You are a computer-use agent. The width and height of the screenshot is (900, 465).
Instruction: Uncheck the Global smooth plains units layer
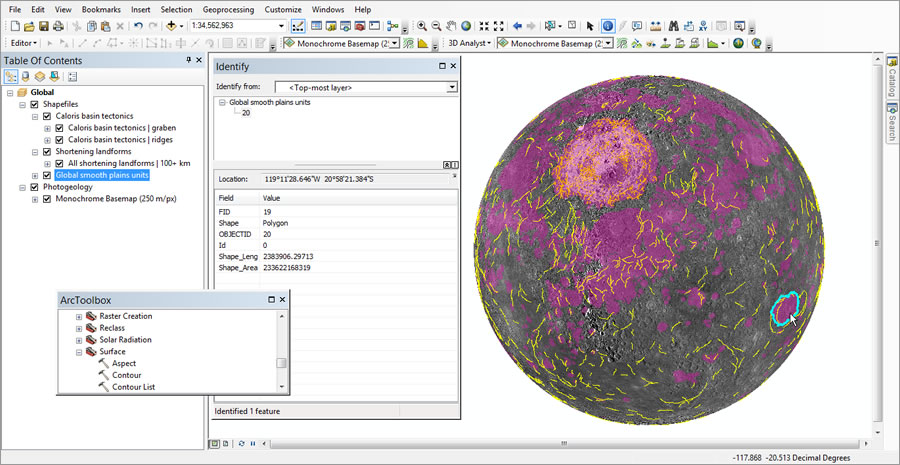pyautogui.click(x=47, y=175)
